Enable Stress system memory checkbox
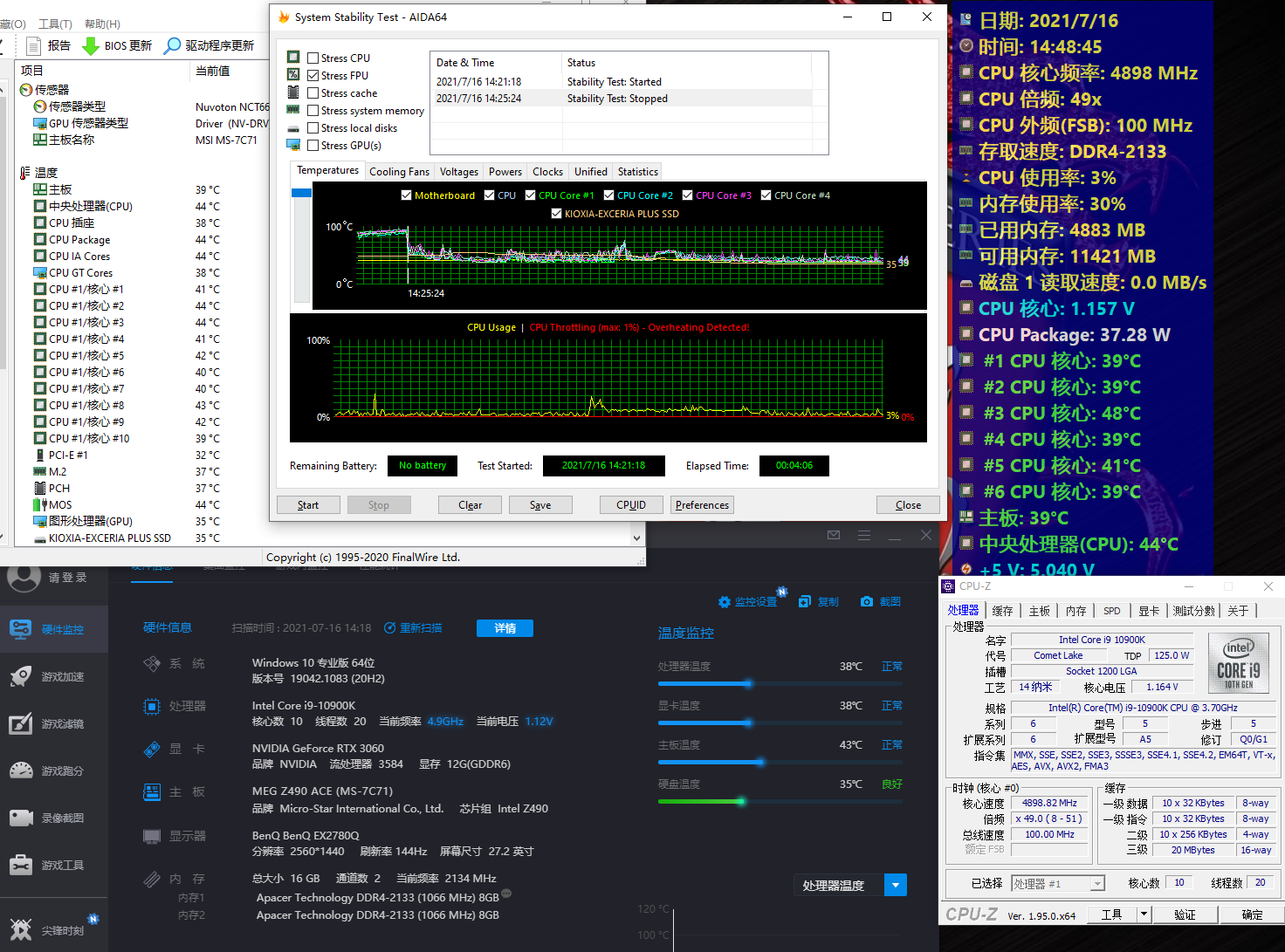 (x=313, y=111)
